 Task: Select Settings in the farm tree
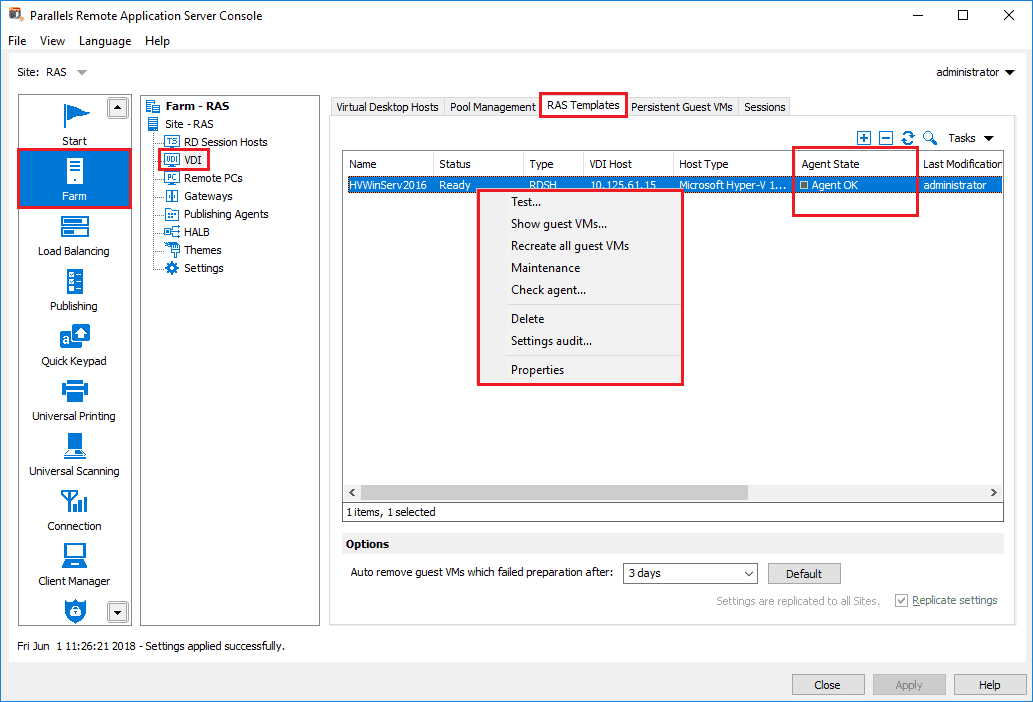[204, 268]
